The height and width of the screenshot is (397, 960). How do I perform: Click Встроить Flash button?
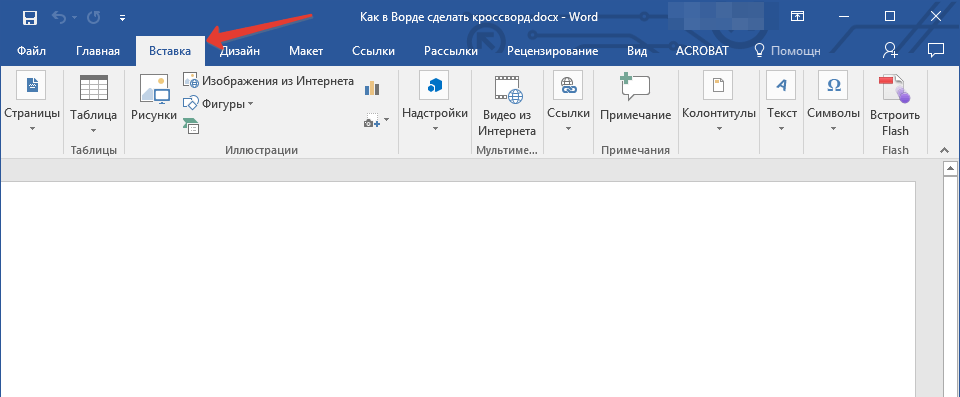[x=895, y=105]
